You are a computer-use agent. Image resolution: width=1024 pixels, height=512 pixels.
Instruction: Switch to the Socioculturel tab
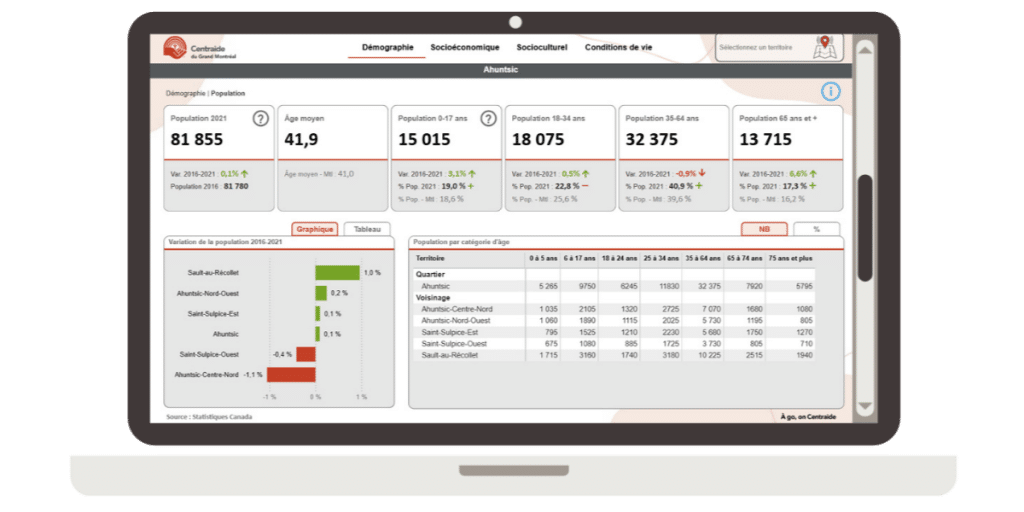(x=543, y=47)
